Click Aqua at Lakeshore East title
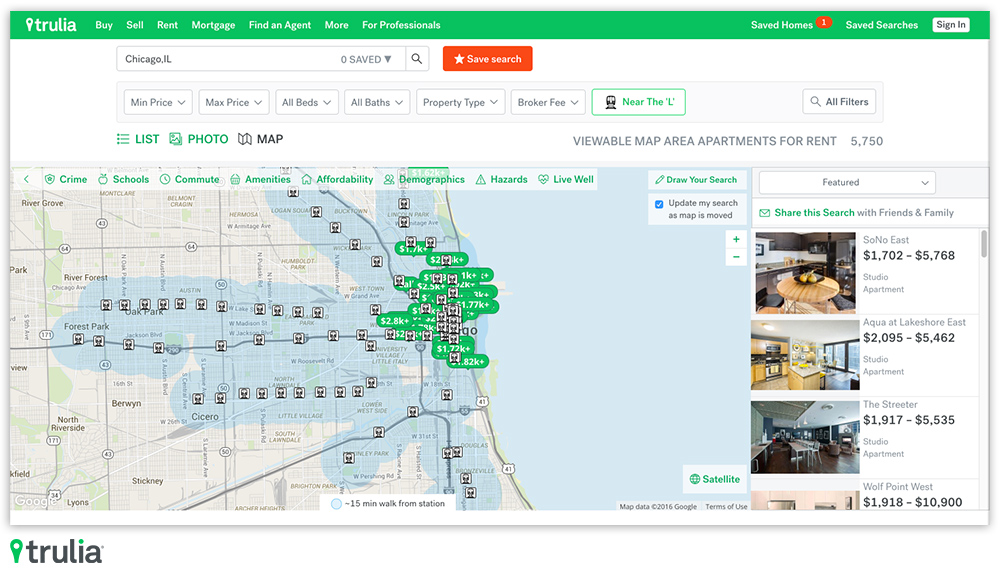Screen dimensions: 1000x574 [x=914, y=322]
